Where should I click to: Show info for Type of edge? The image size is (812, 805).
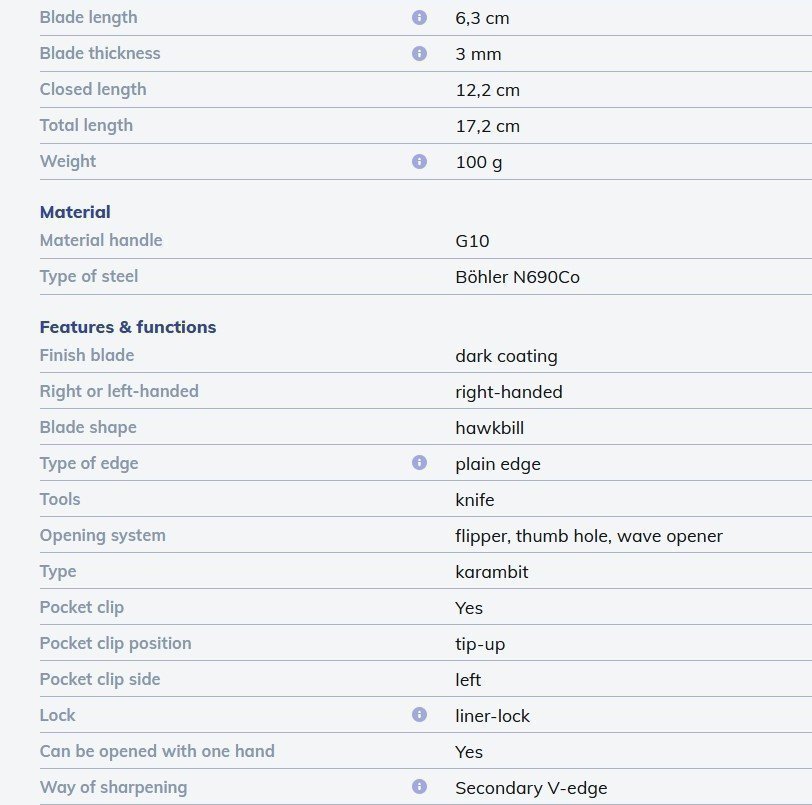coord(419,463)
